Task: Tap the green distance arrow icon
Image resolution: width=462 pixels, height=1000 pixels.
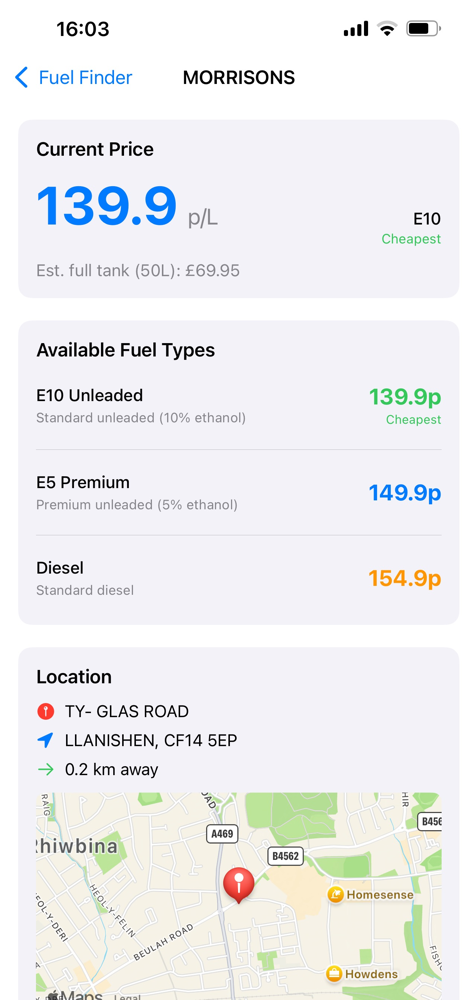Action: (45, 770)
